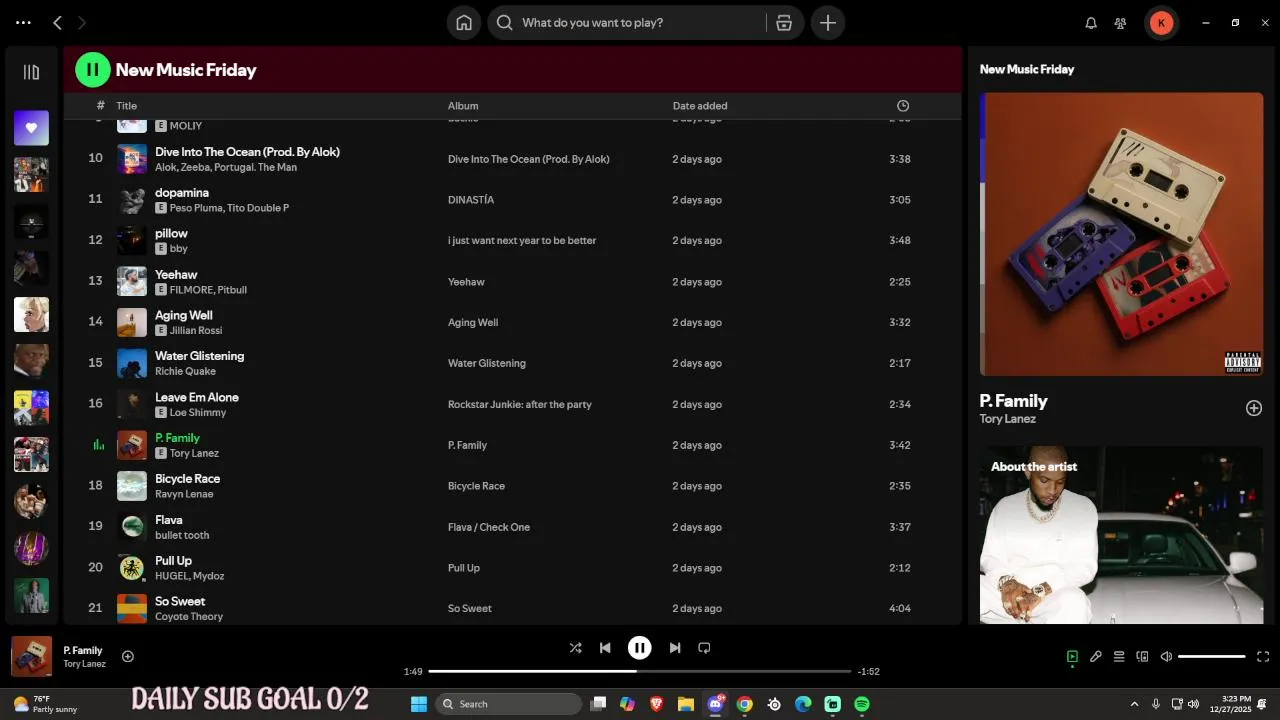Open Microsoft Edge from taskbar
The height and width of the screenshot is (720, 1280).
803,704
